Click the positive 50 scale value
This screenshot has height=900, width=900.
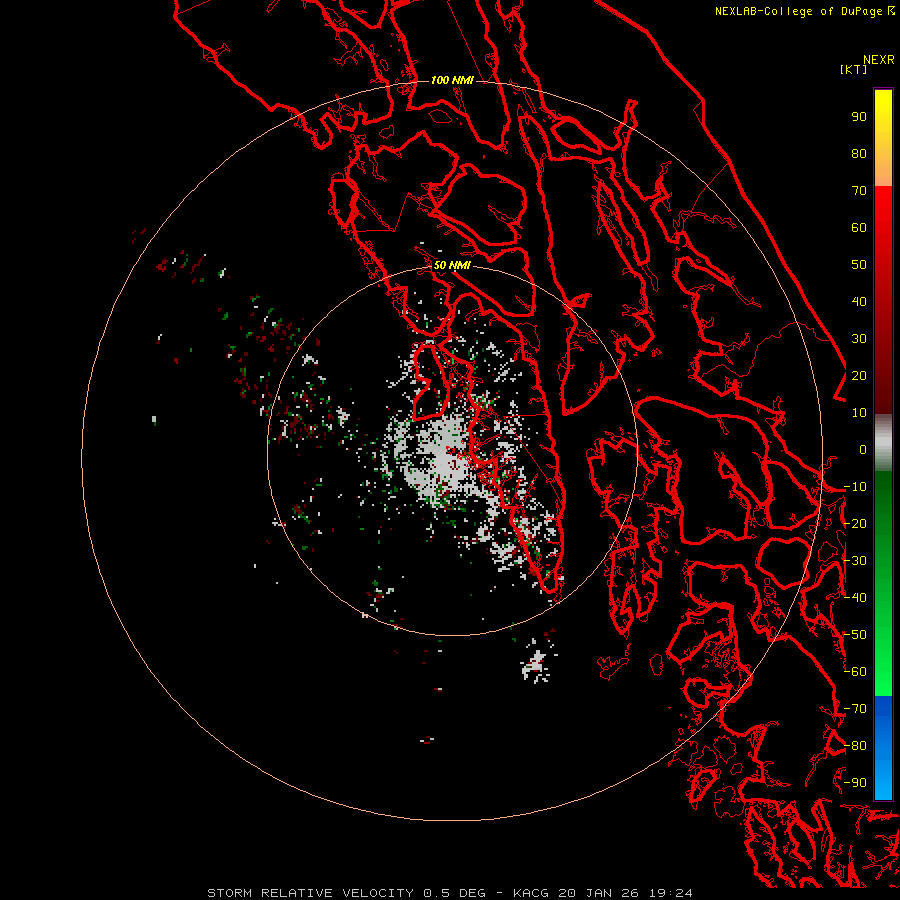pyautogui.click(x=859, y=265)
